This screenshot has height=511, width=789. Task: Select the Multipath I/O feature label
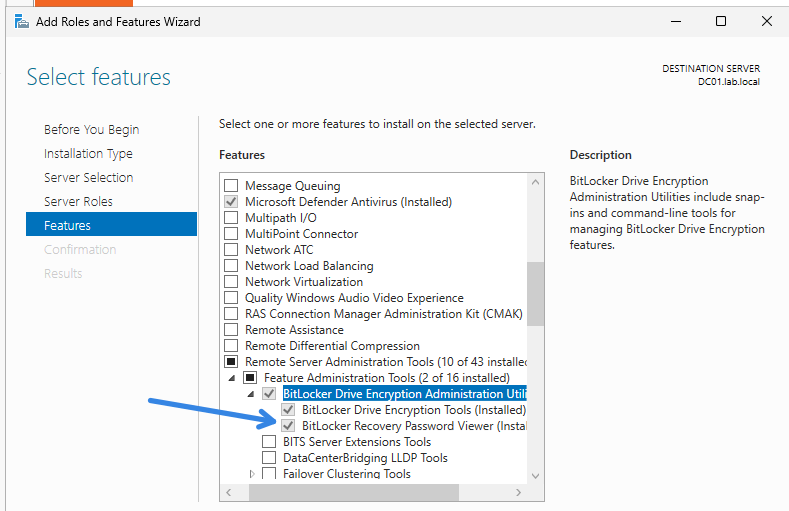coord(280,218)
